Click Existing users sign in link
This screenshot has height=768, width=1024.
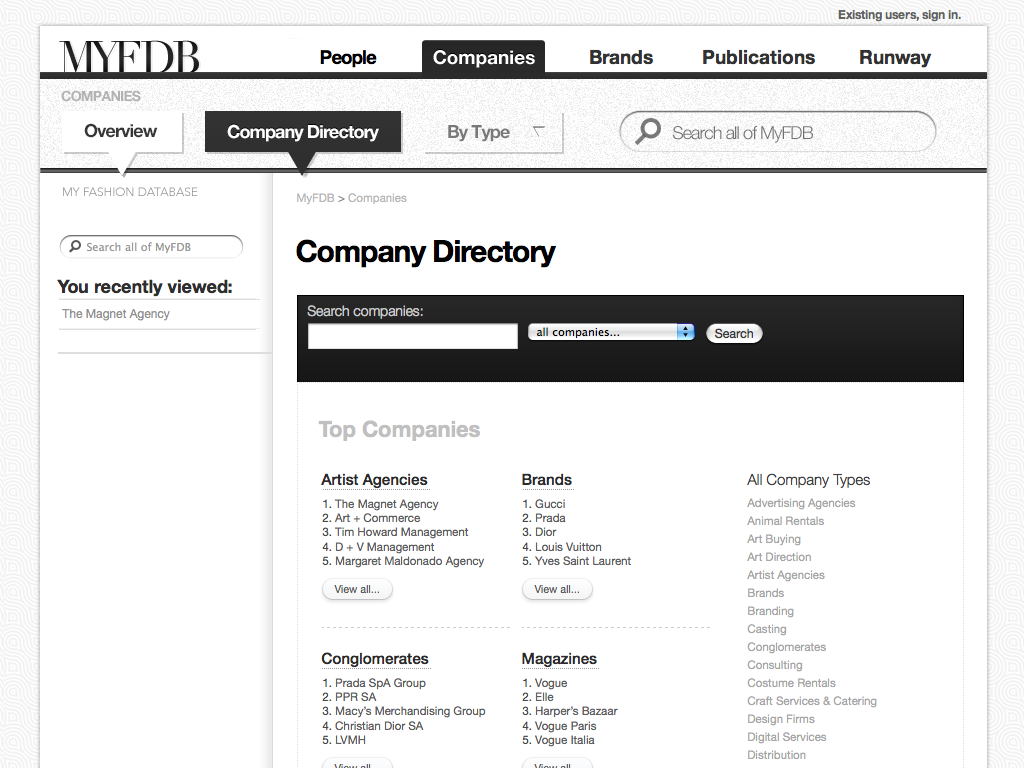899,15
